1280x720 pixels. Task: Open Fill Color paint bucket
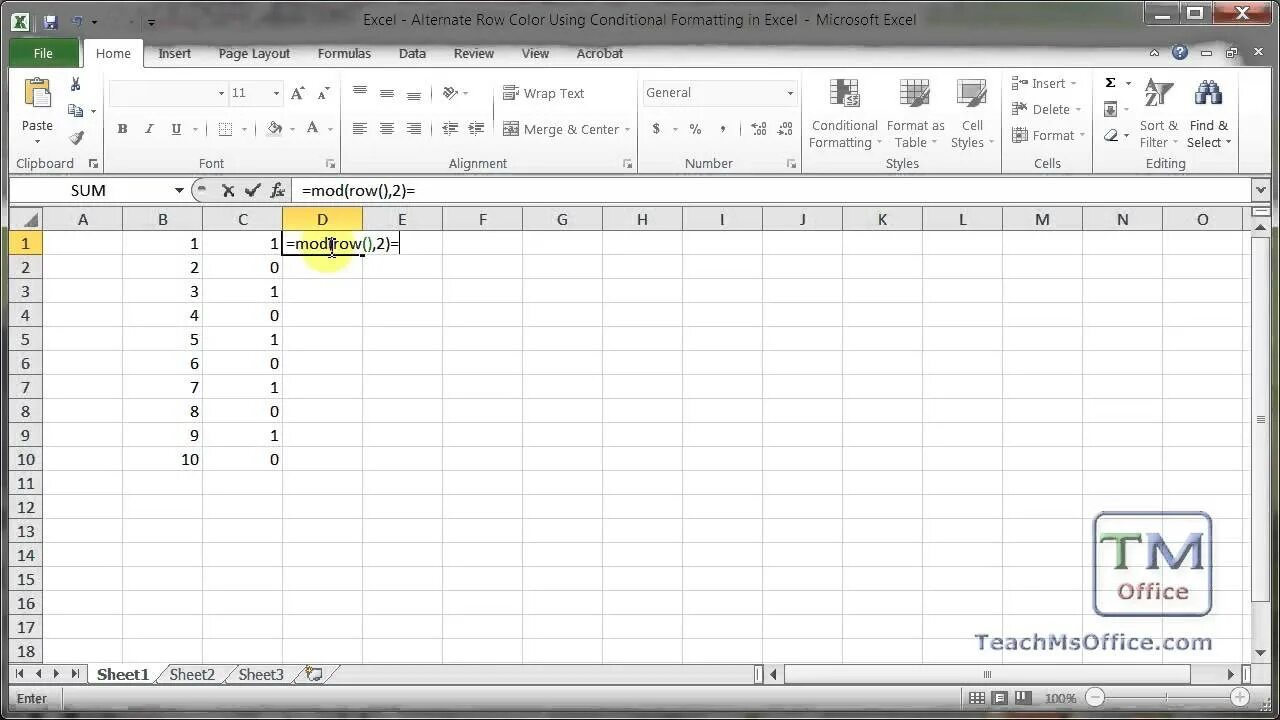(275, 129)
